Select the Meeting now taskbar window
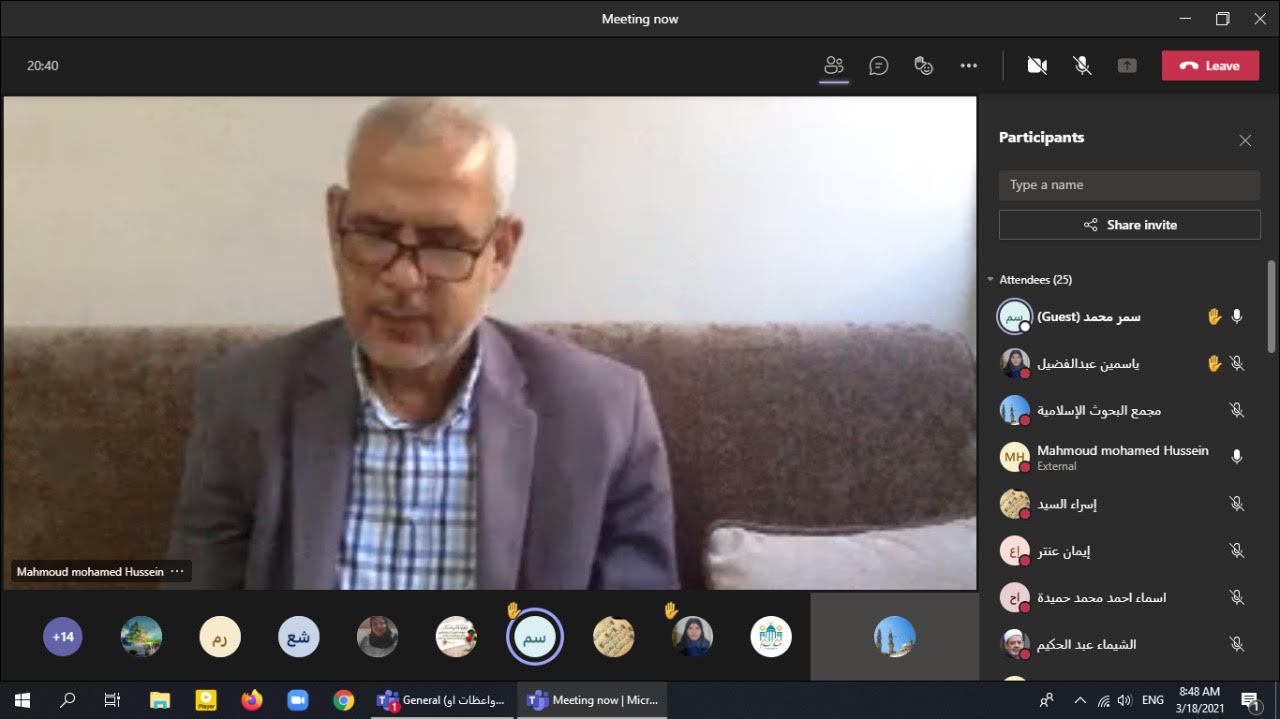 click(x=592, y=700)
